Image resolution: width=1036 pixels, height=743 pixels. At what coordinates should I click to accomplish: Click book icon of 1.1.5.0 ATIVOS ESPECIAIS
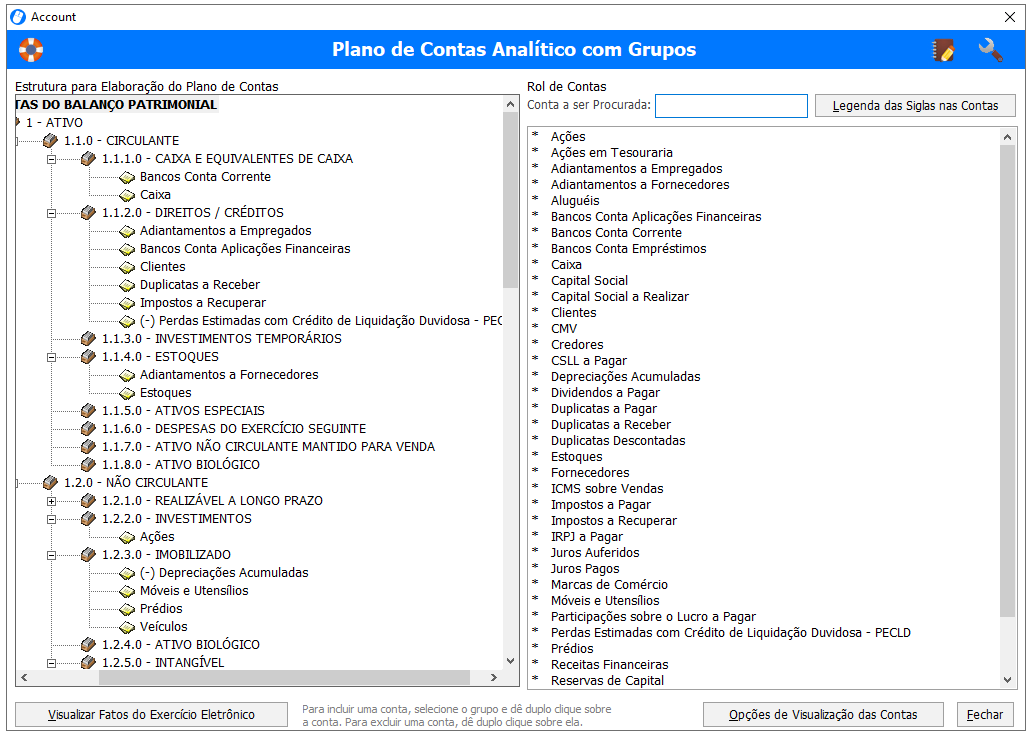pyautogui.click(x=89, y=411)
